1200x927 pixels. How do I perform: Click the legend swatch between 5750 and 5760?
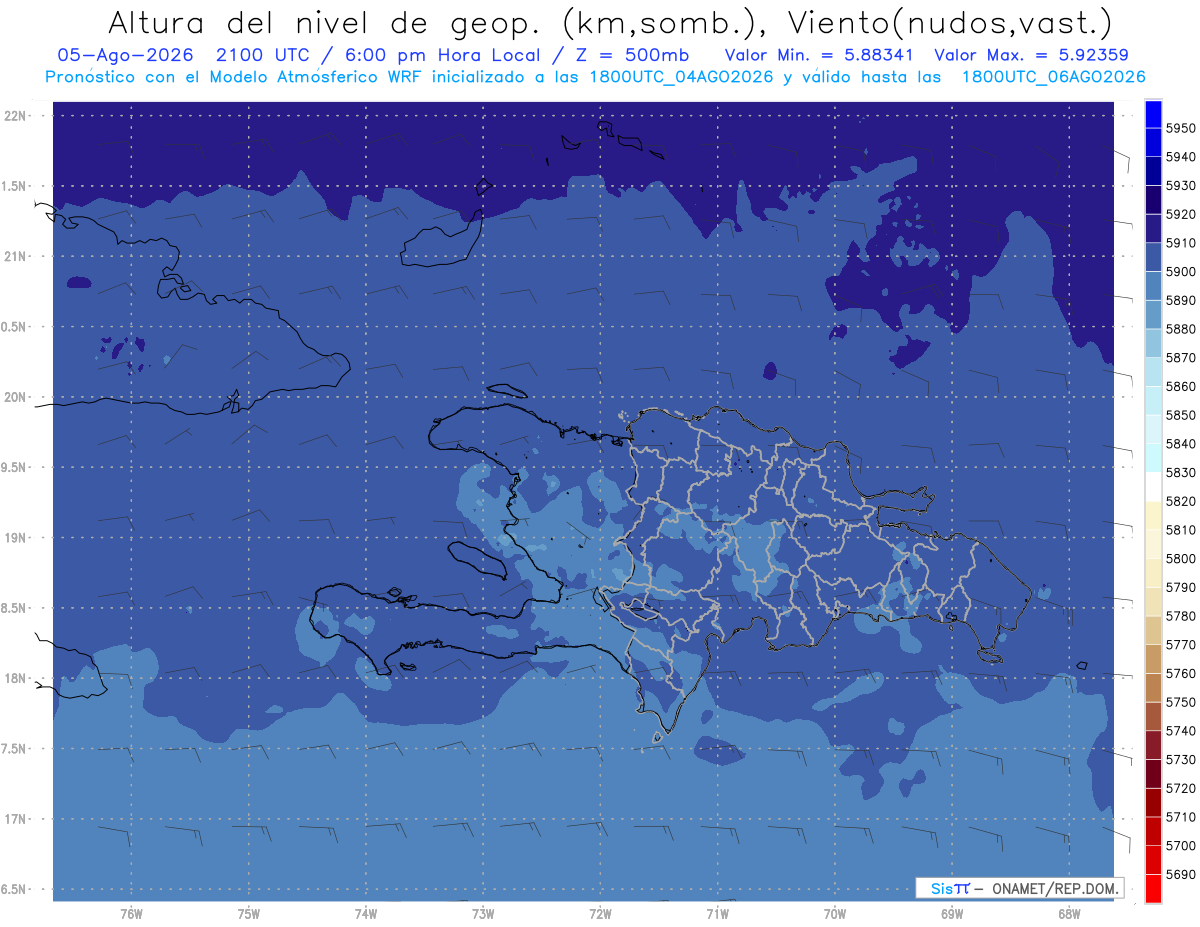(x=1153, y=688)
